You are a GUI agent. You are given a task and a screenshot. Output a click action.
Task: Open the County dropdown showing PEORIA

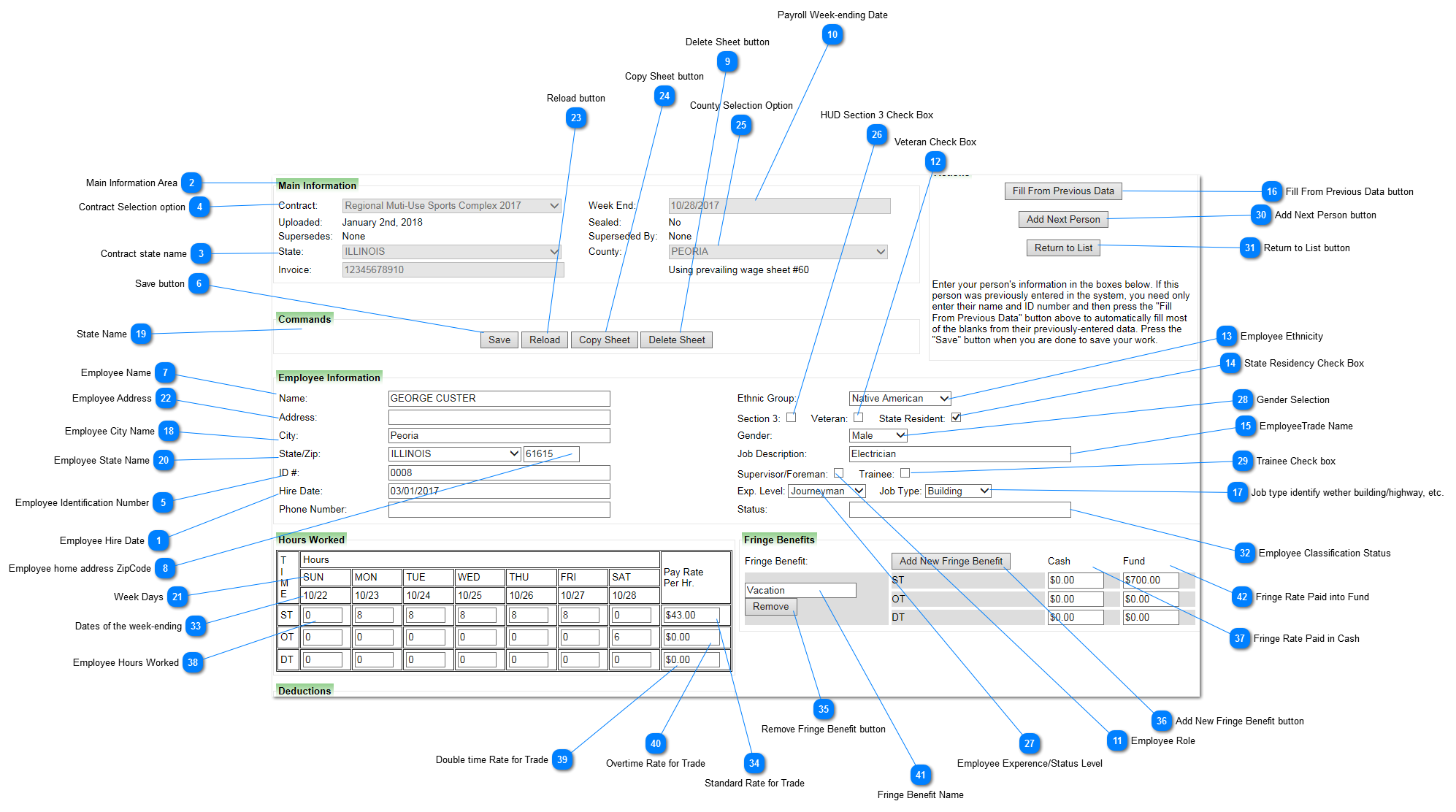778,251
